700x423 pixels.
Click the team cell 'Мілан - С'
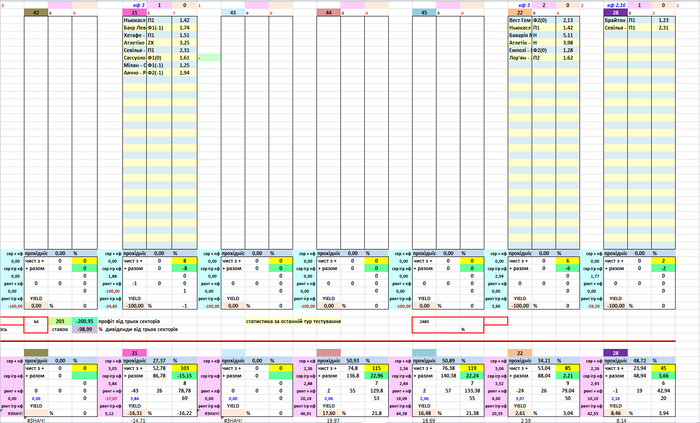click(134, 65)
